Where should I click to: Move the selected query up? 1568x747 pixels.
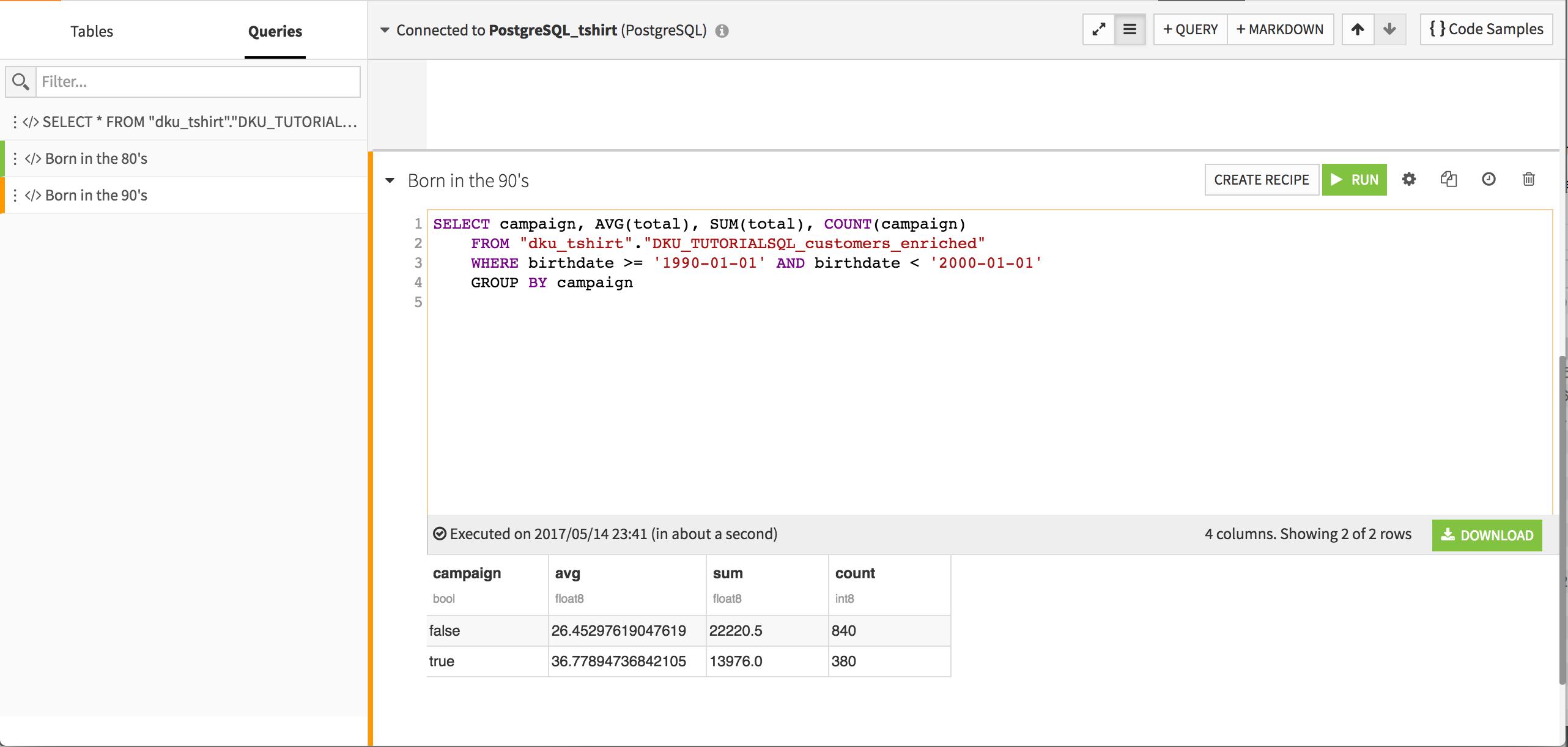[x=1358, y=29]
